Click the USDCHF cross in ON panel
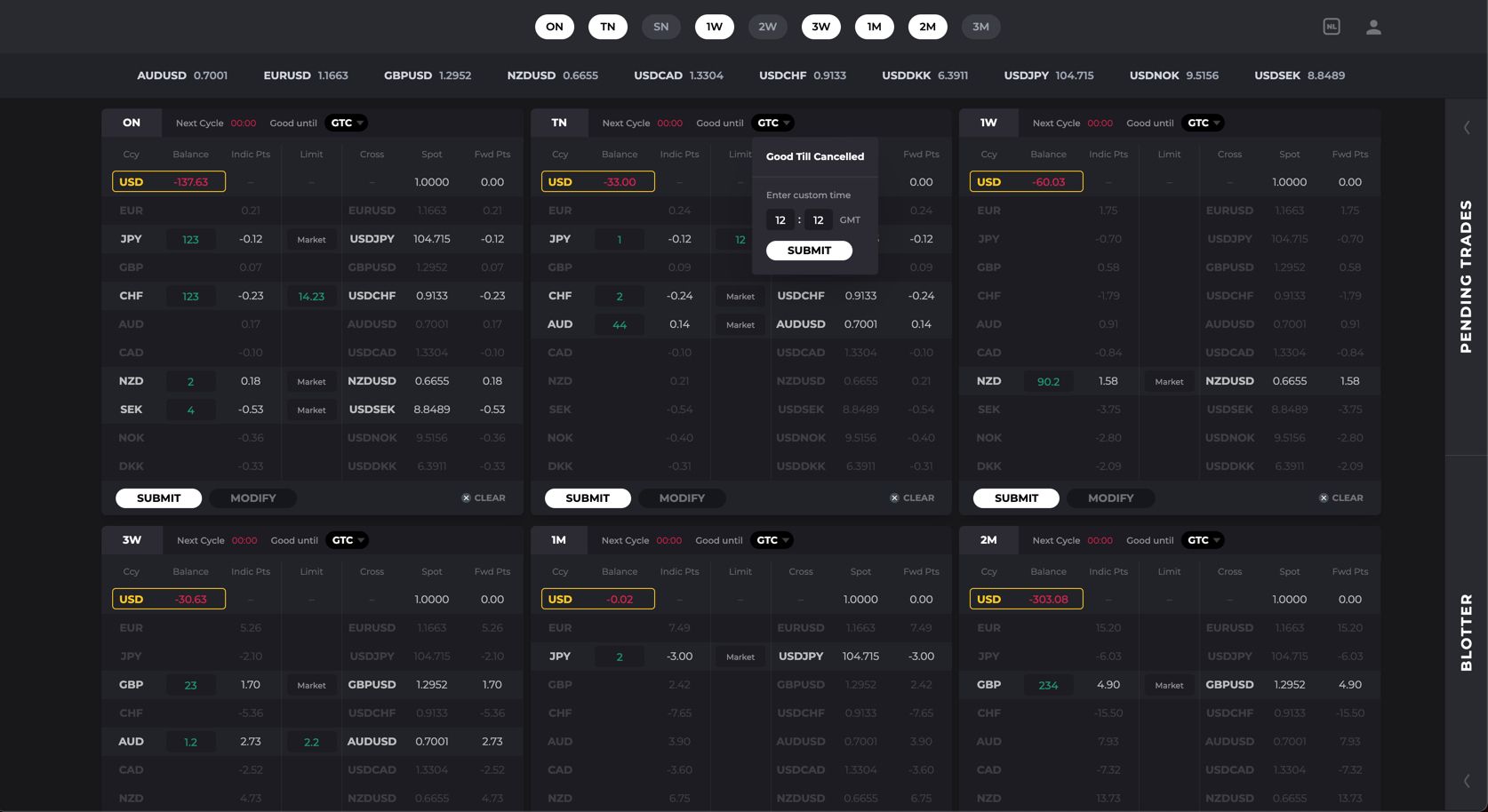The image size is (1488, 812). (372, 296)
